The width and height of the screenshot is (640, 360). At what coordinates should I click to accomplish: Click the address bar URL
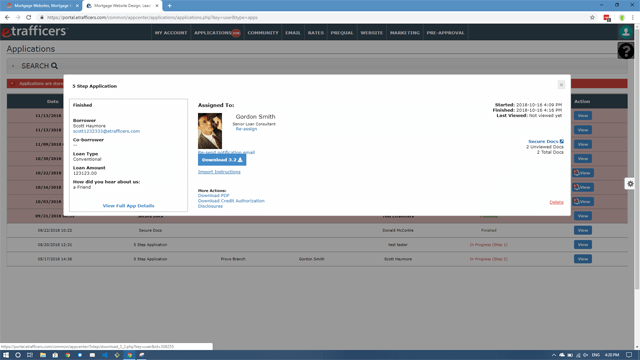[x=152, y=18]
